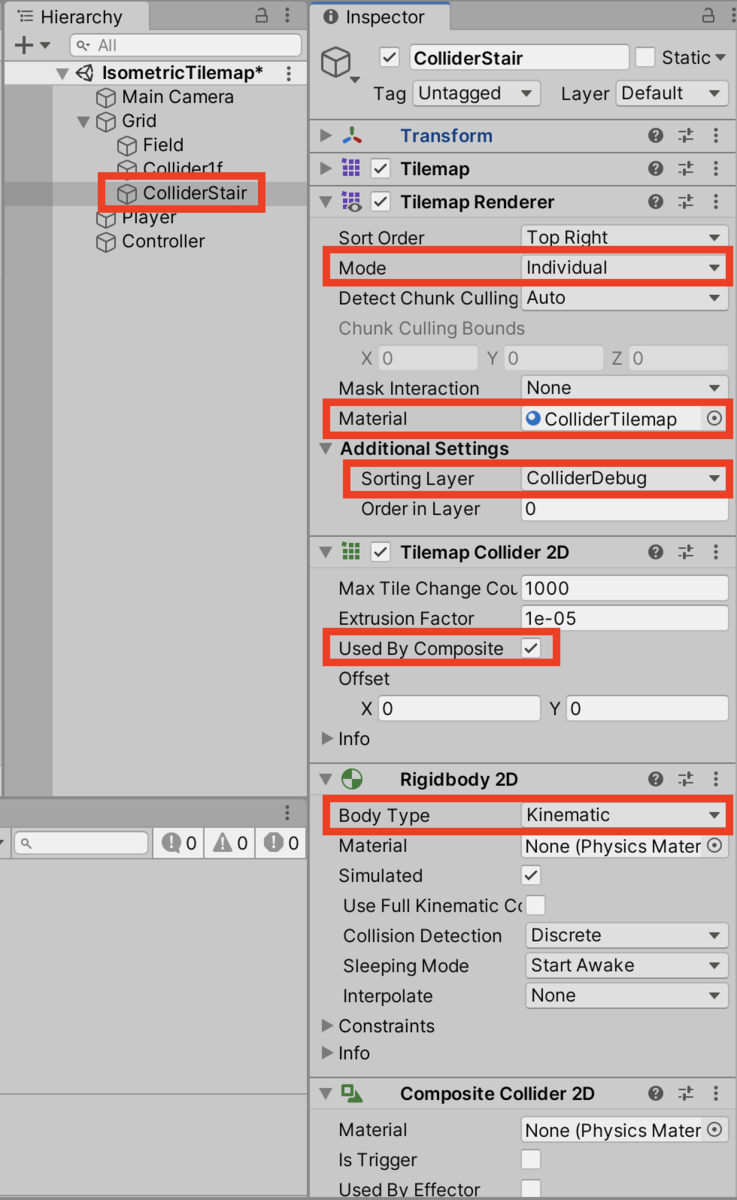Image resolution: width=737 pixels, height=1200 pixels.
Task: Click the Order in Layer field
Action: [x=625, y=508]
